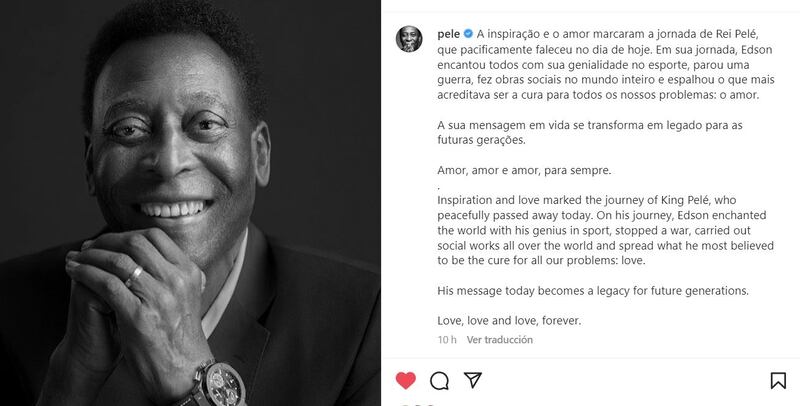Save the post with the bookmark icon
The width and height of the screenshot is (800, 406).
point(778,380)
